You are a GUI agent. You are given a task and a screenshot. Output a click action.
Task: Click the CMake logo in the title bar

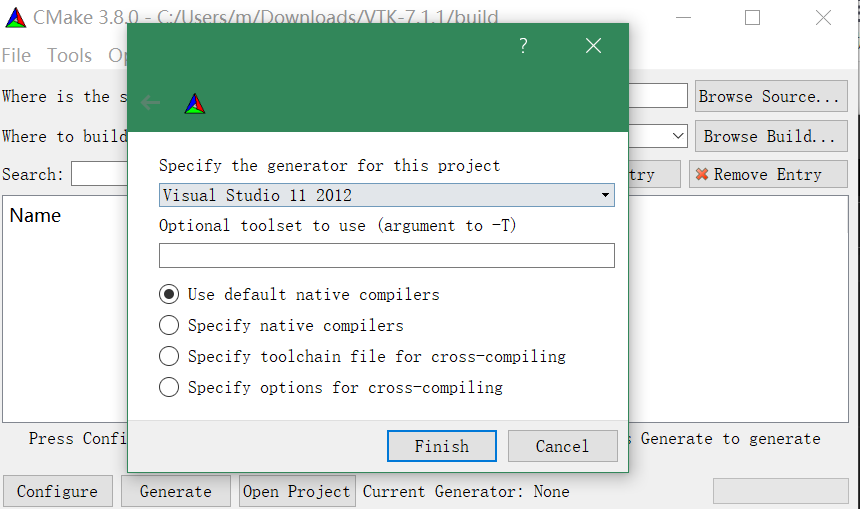(15, 17)
